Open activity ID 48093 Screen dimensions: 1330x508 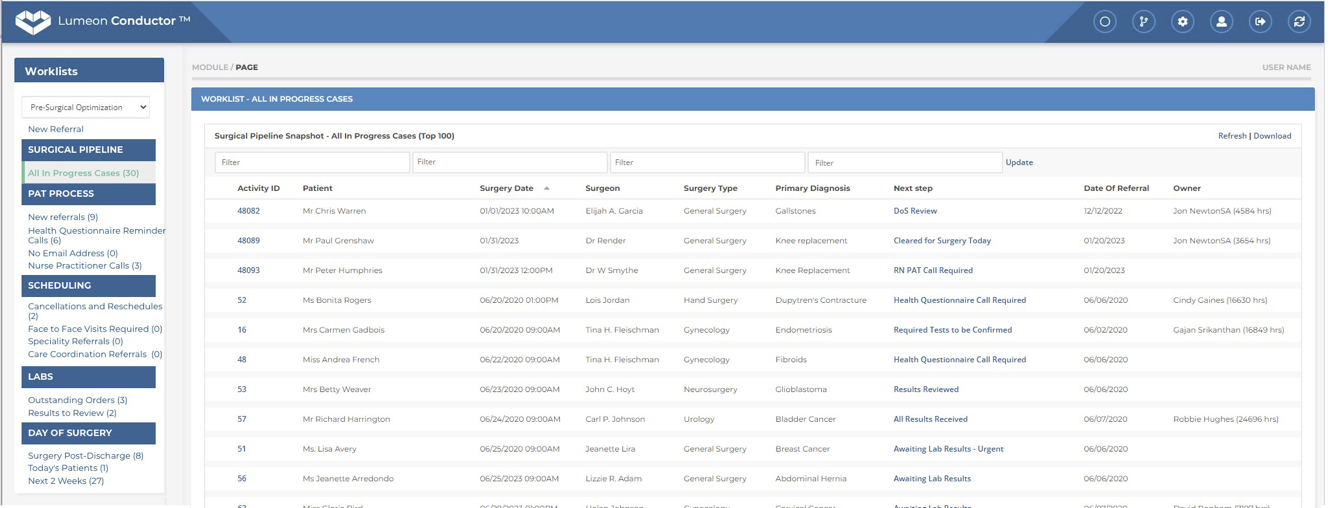(249, 271)
